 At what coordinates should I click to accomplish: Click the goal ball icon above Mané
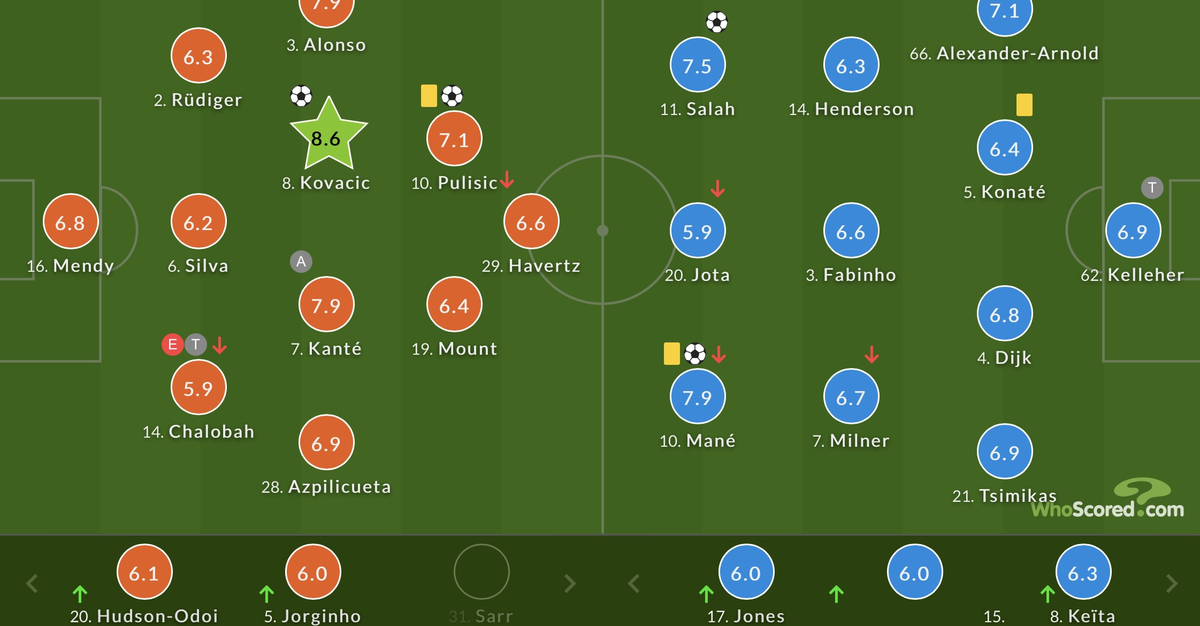[x=695, y=353]
